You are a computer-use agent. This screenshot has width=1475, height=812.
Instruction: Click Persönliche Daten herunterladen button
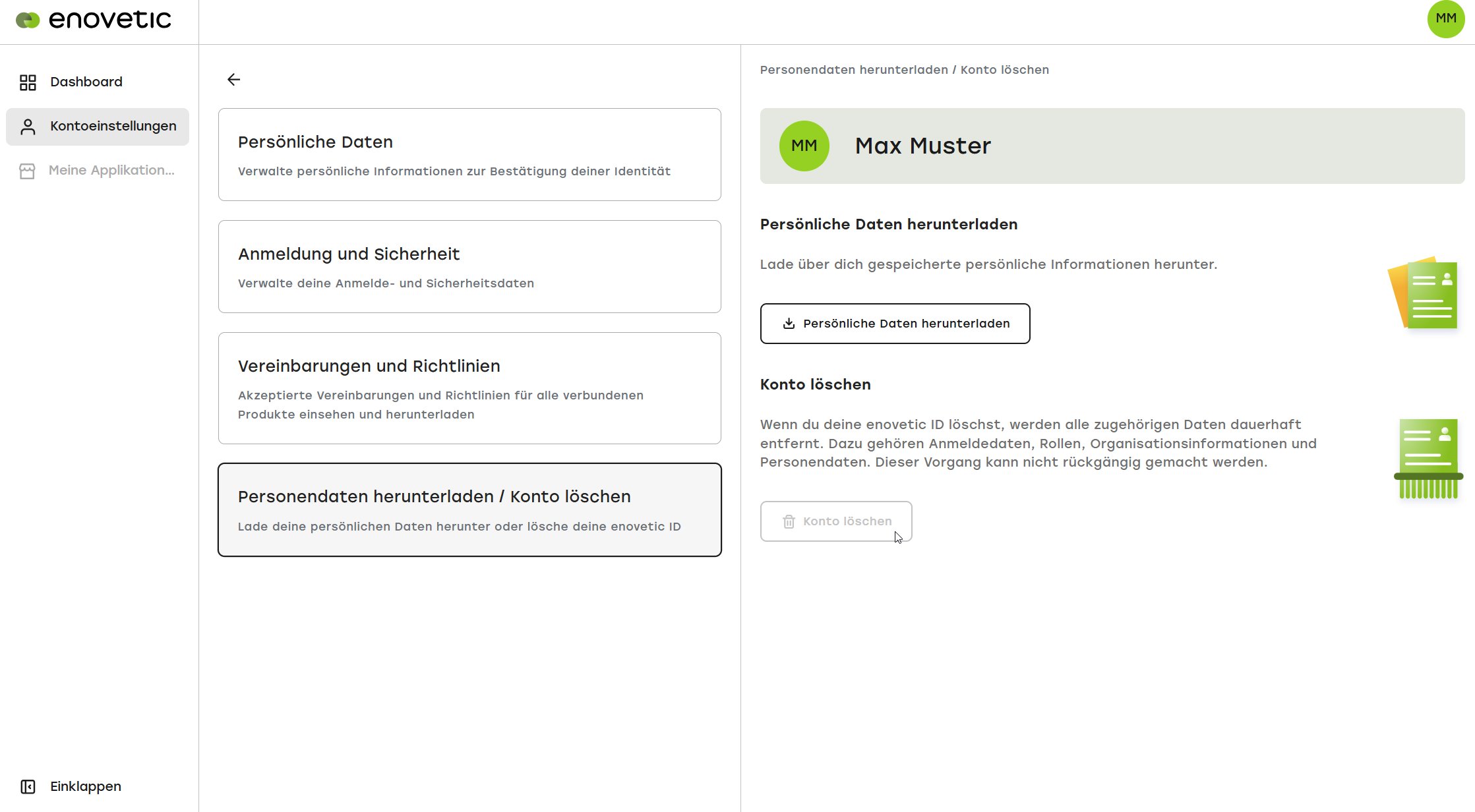point(895,324)
